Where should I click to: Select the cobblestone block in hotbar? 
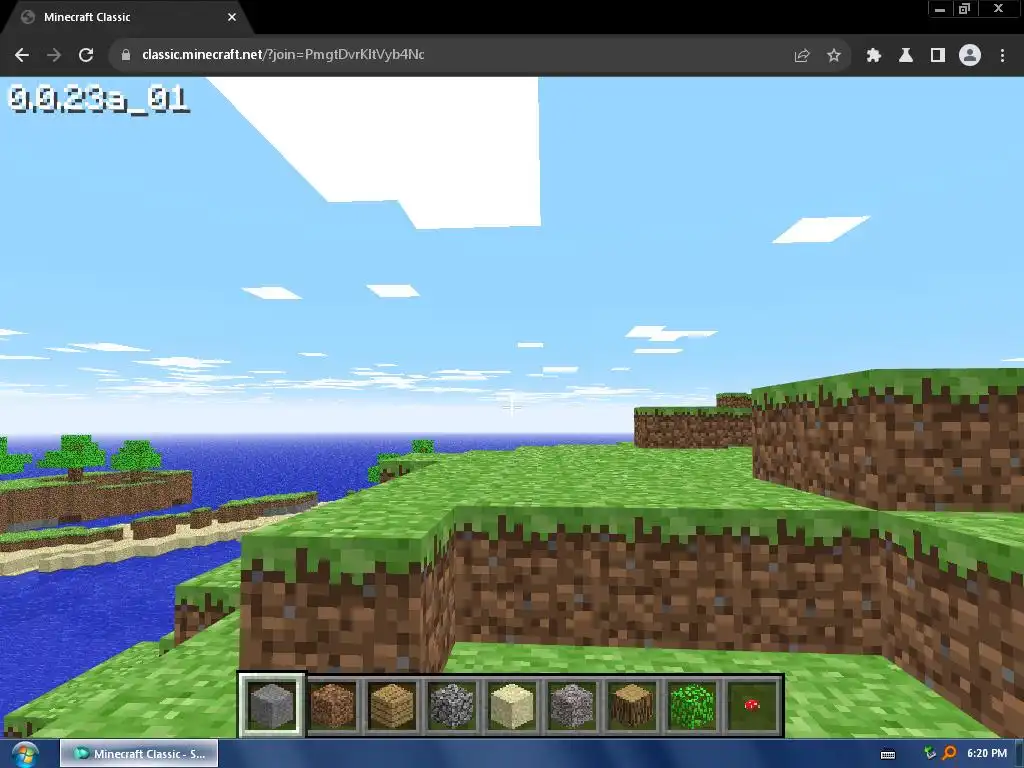[x=452, y=705]
